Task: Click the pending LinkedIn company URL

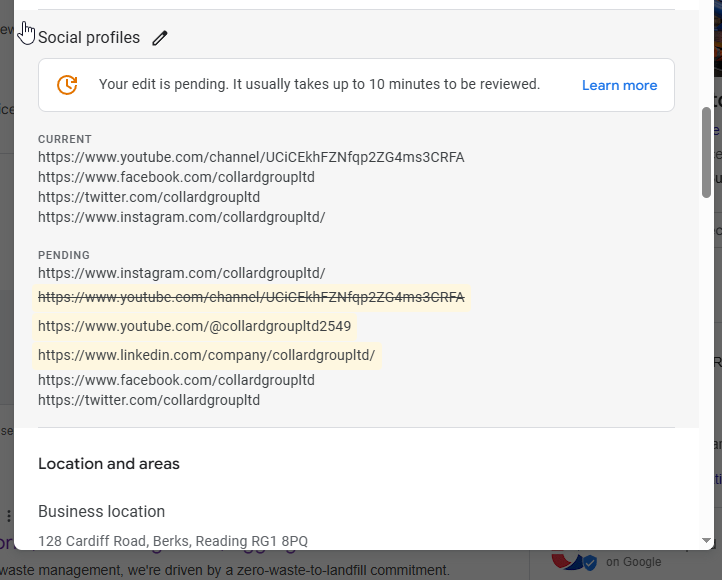Action: pyautogui.click(x=207, y=355)
